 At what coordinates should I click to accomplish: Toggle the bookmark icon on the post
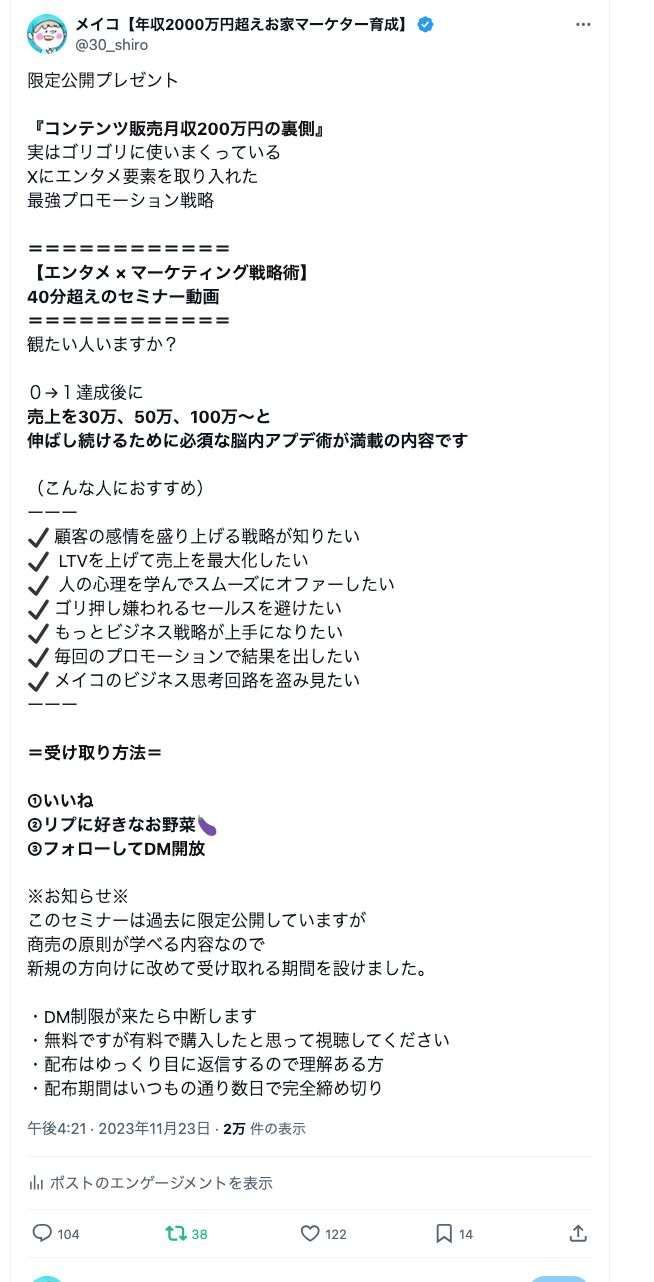pyautogui.click(x=444, y=1234)
